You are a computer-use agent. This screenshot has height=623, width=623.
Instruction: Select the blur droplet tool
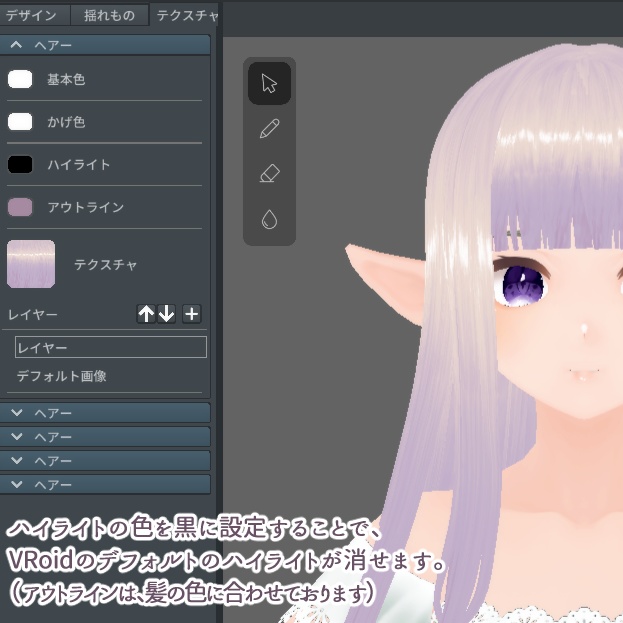pyautogui.click(x=269, y=219)
